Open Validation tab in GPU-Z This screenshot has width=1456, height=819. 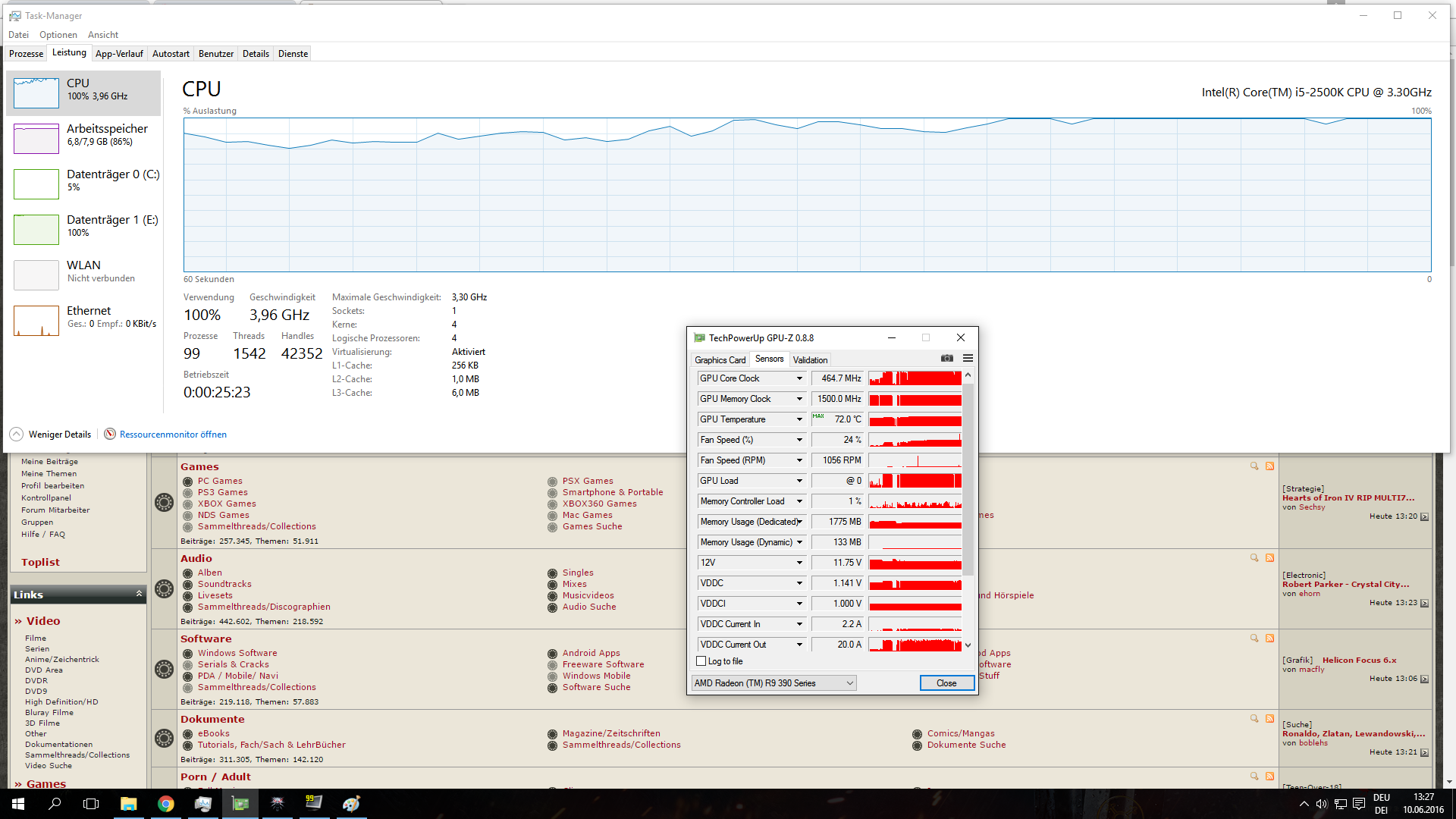click(810, 359)
